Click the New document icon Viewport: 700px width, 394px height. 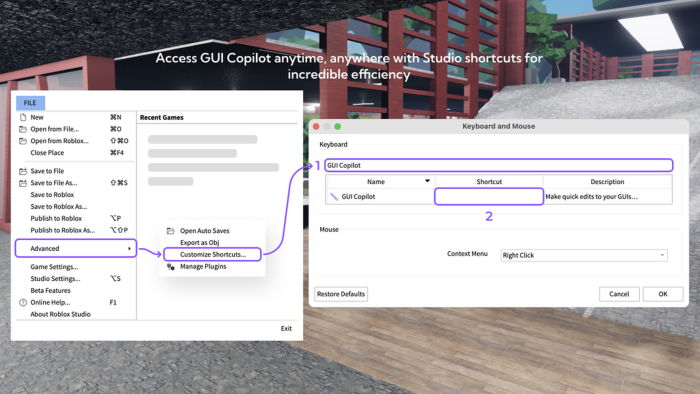point(23,117)
